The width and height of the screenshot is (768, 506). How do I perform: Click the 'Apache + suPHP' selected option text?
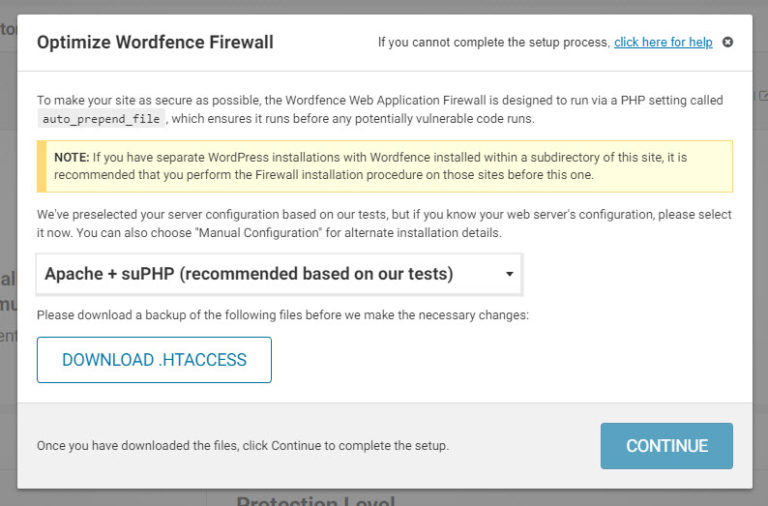pos(248,274)
